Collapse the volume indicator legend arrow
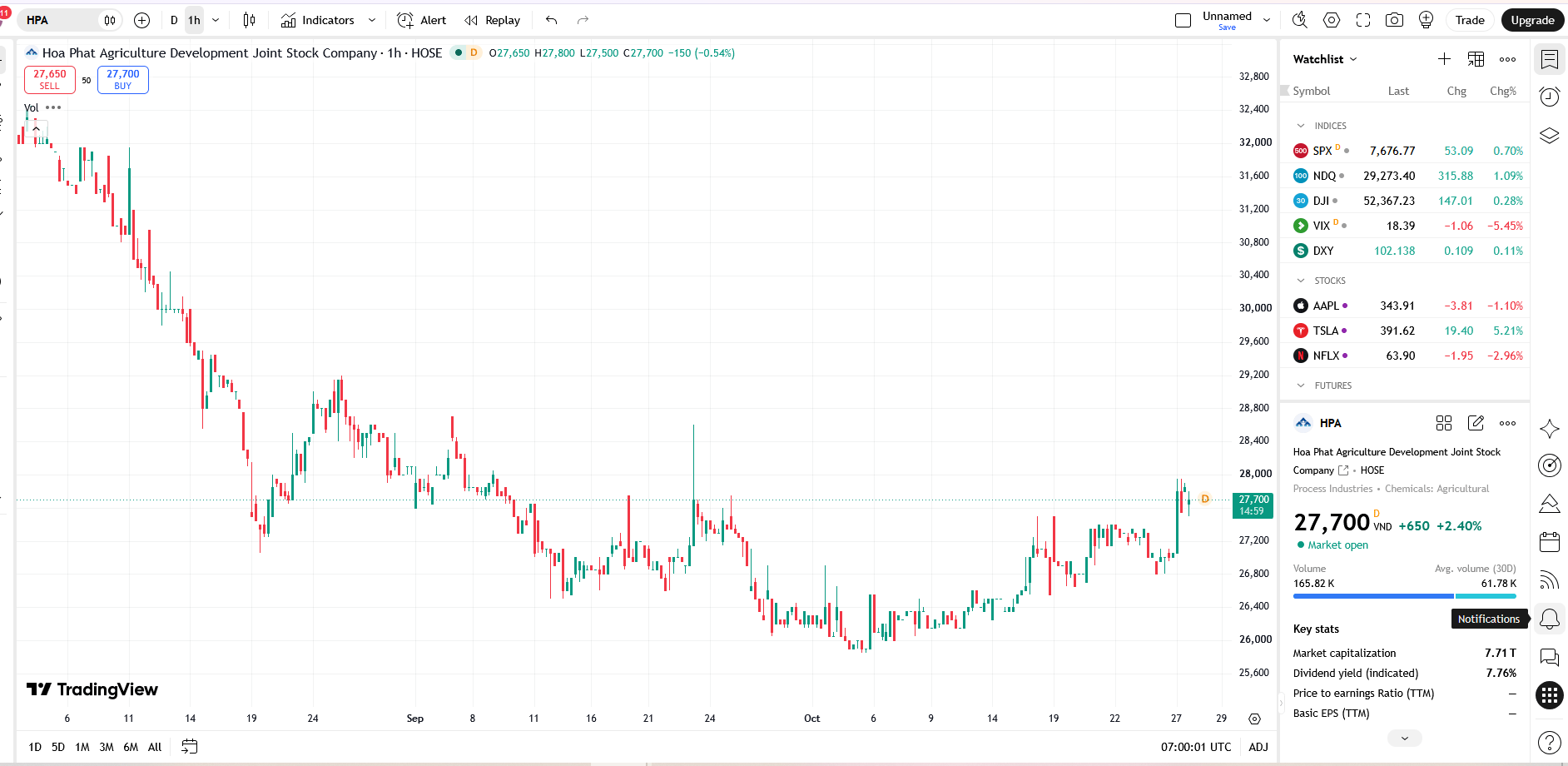This screenshot has width=1568, height=766. tap(36, 129)
